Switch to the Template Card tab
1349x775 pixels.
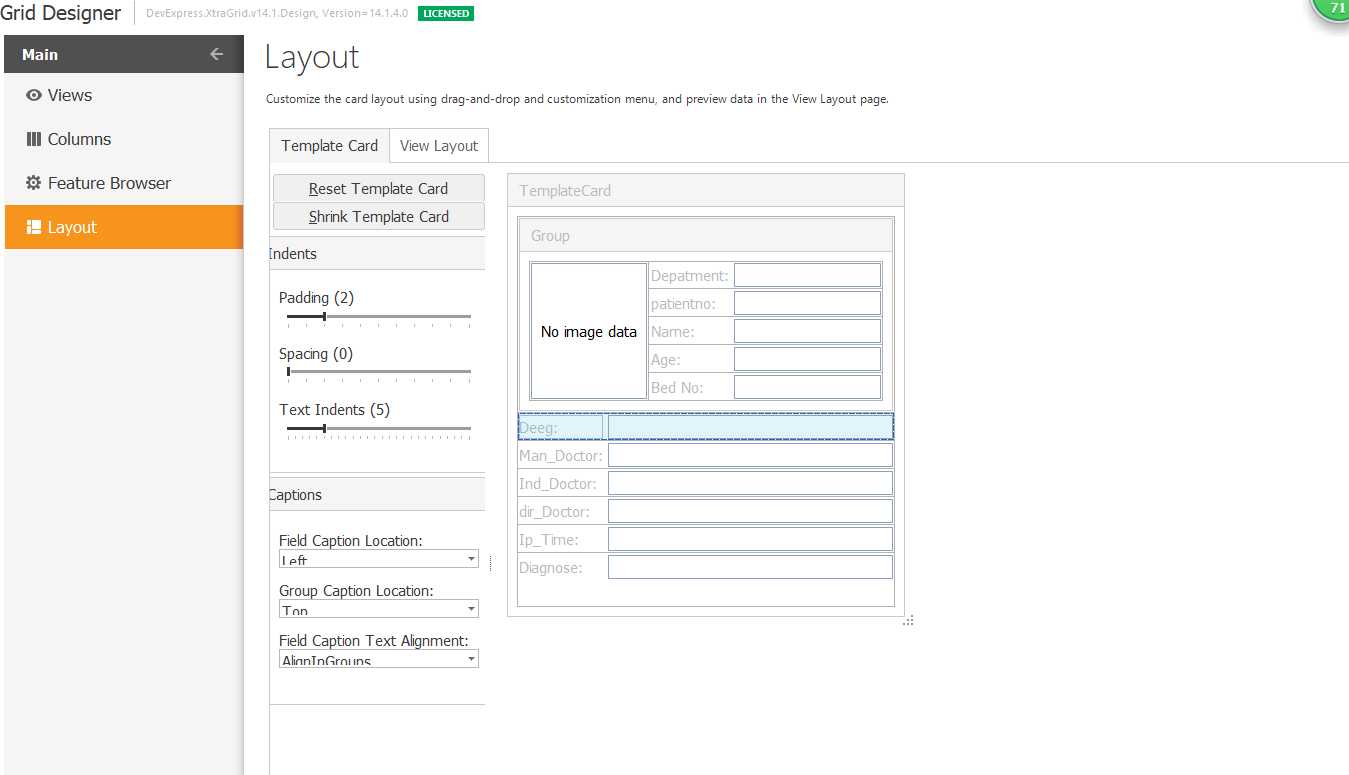coord(329,145)
